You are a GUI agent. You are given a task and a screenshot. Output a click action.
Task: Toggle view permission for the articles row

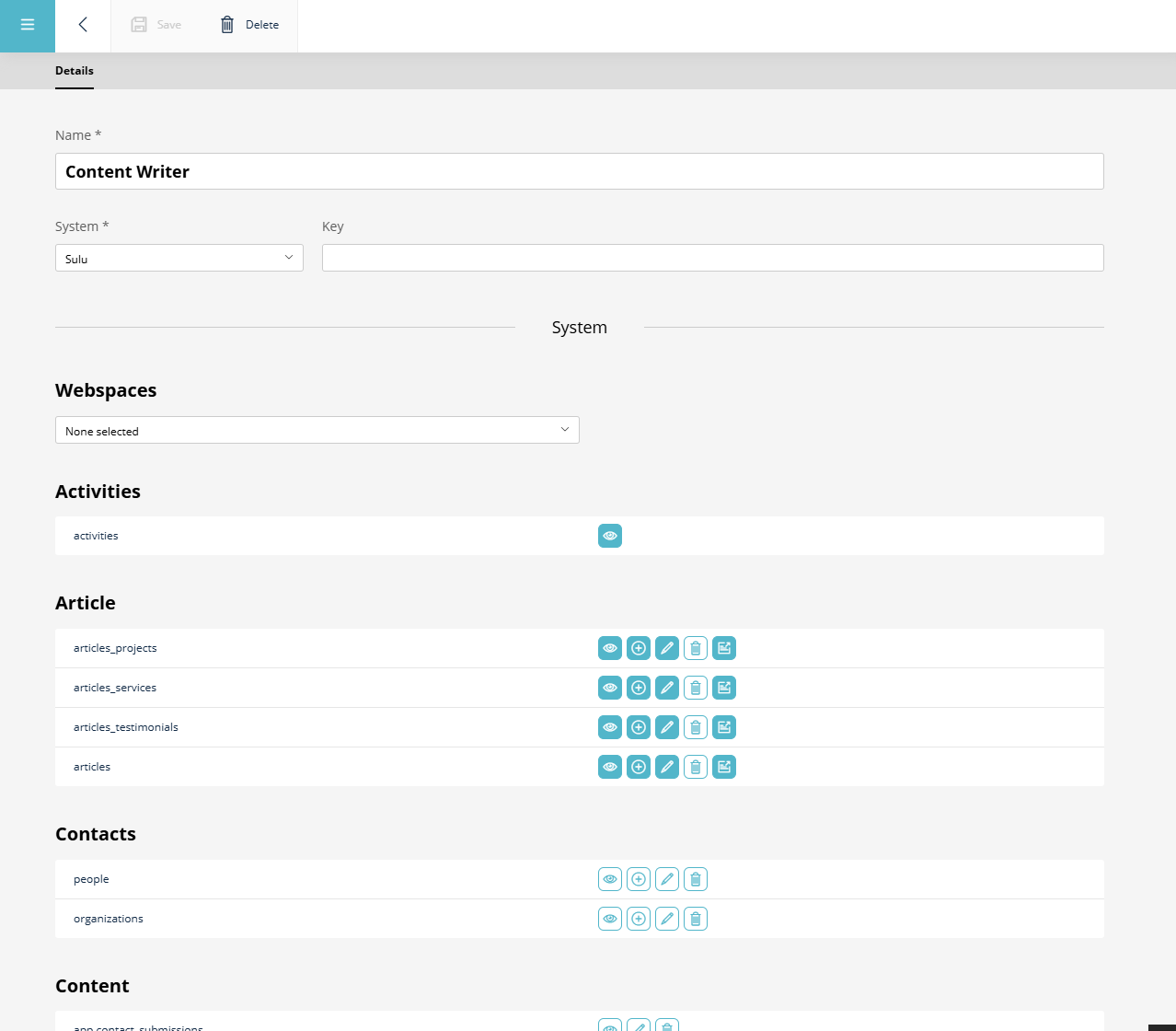(x=610, y=767)
